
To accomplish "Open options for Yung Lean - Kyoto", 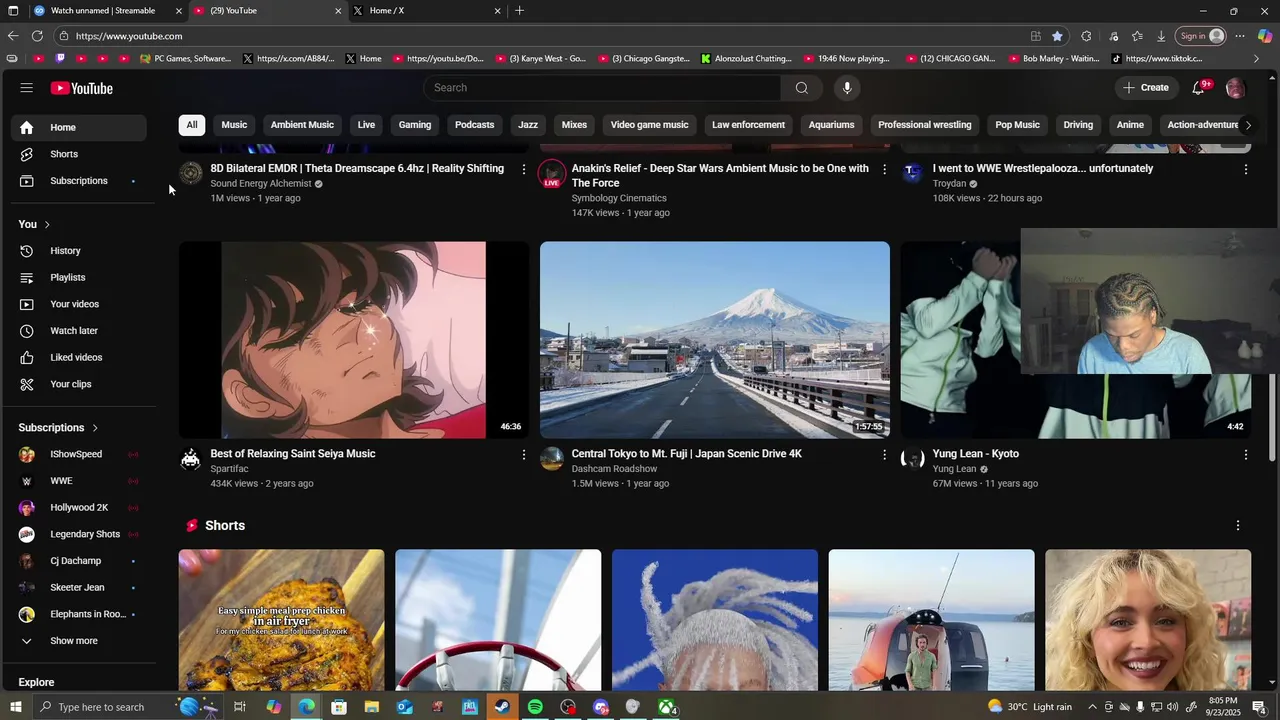I will click(x=1245, y=455).
